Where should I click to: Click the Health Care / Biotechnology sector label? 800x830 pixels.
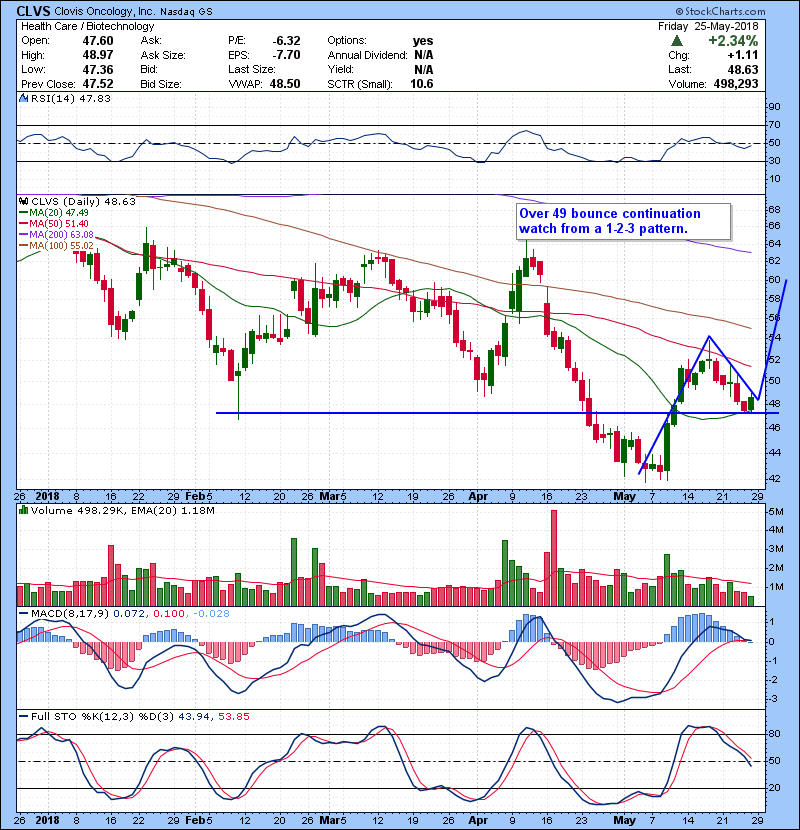tap(88, 26)
